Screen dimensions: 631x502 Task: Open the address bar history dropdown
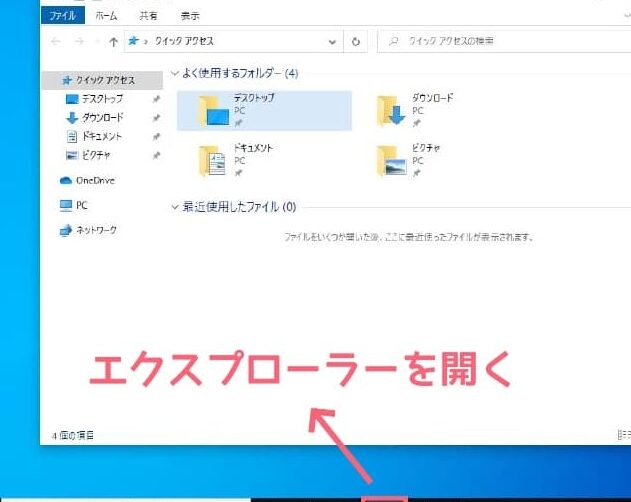[333, 42]
